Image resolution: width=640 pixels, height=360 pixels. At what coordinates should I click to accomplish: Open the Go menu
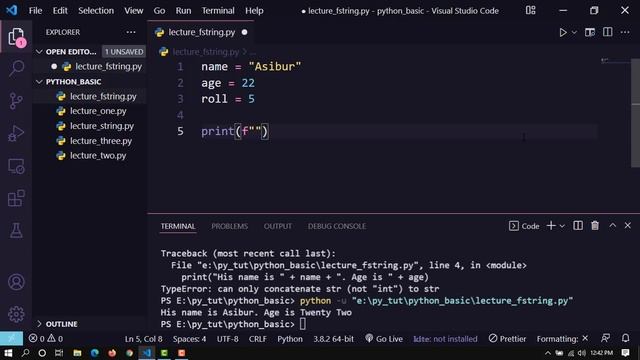pos(159,11)
